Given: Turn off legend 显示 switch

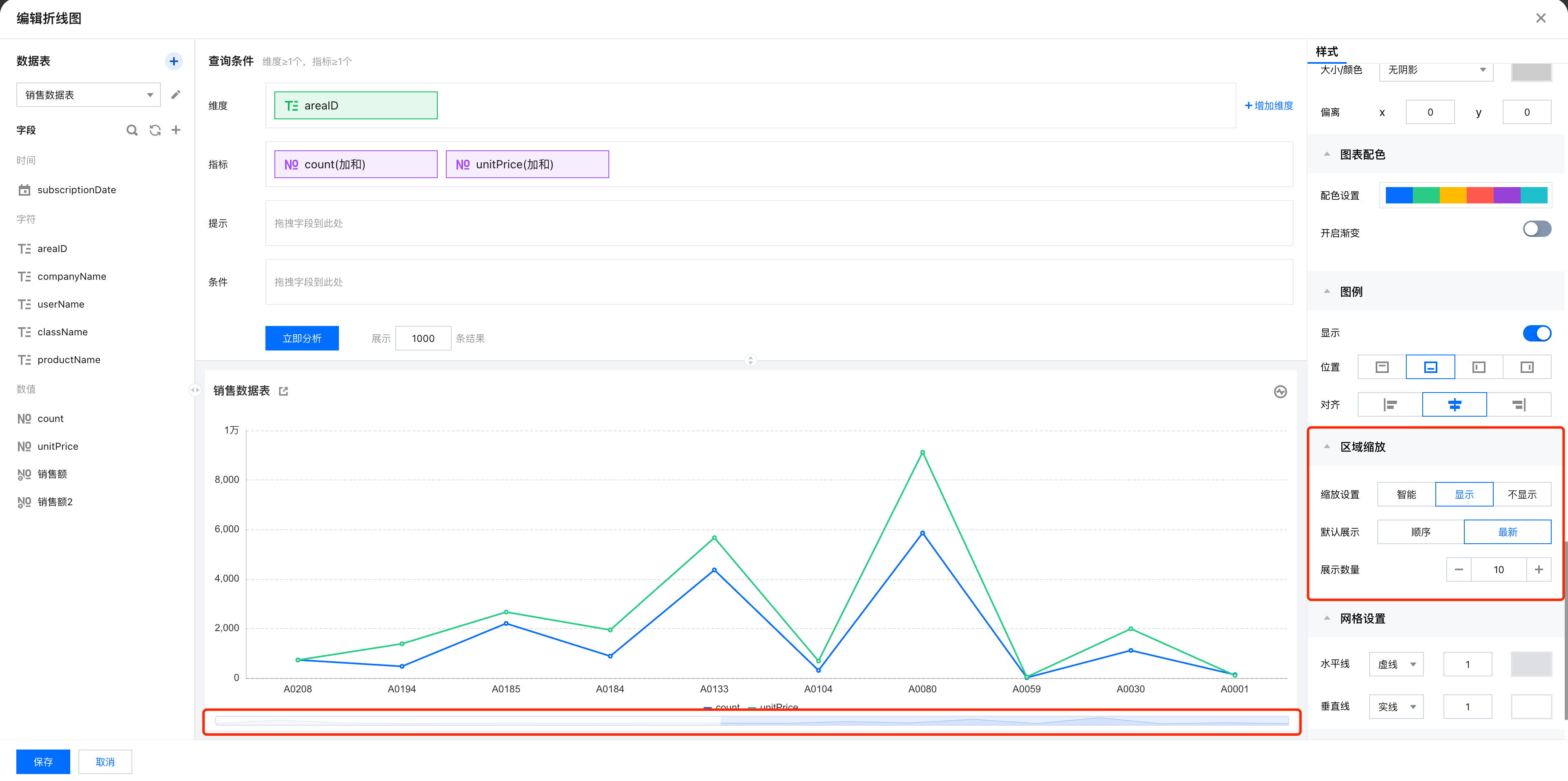Looking at the screenshot, I should [x=1536, y=332].
